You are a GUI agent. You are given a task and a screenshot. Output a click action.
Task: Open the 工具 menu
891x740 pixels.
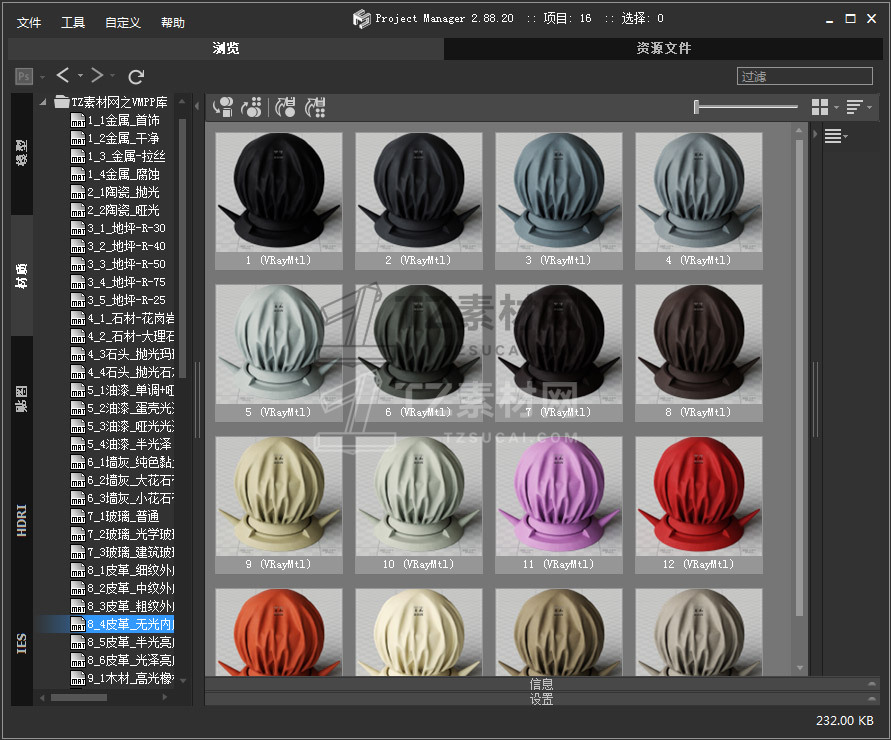73,23
